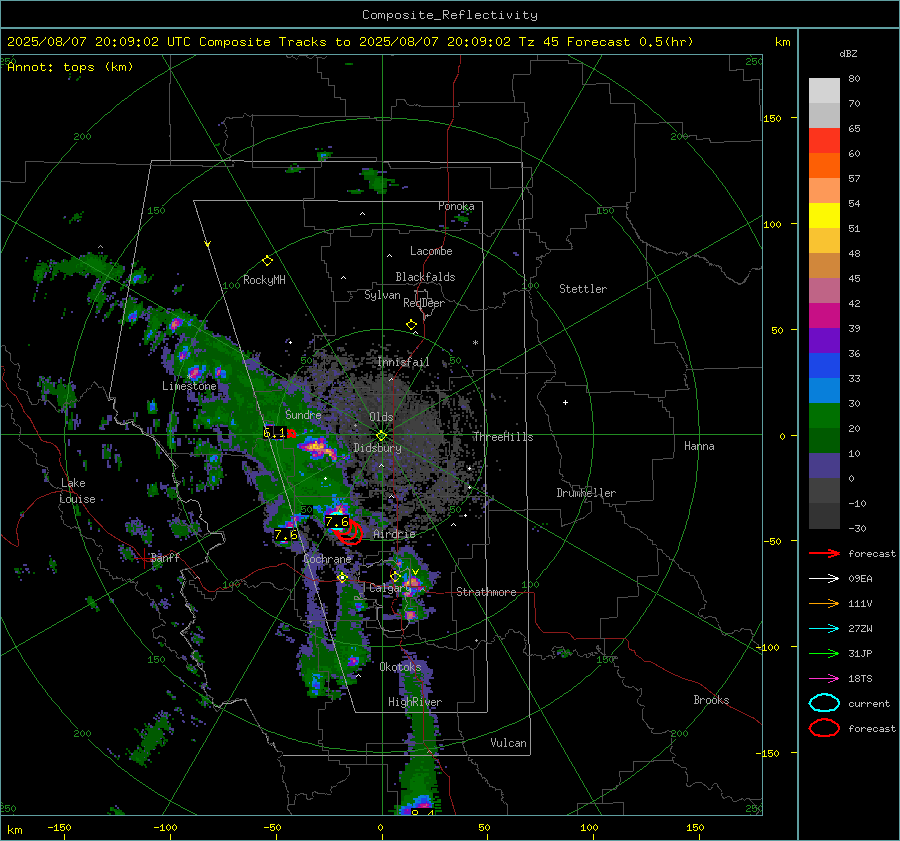Pick the bright green 30 dBZ swatch

click(x=824, y=415)
